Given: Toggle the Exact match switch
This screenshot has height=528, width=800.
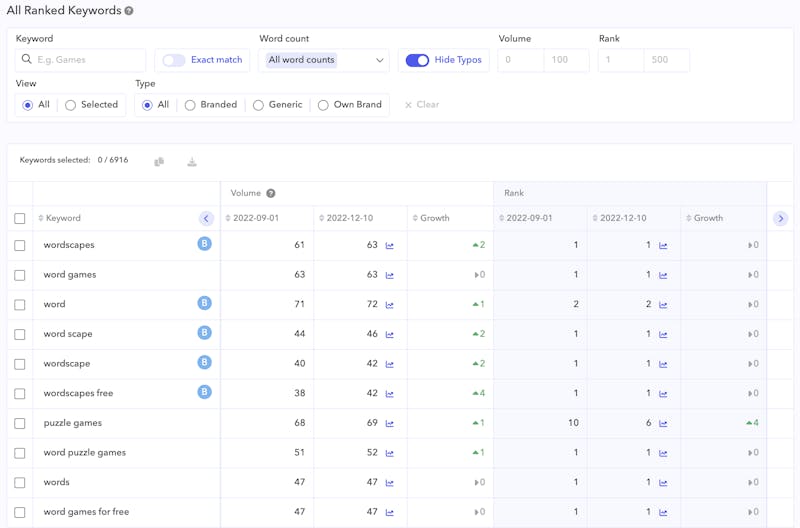Looking at the screenshot, I should (x=174, y=60).
